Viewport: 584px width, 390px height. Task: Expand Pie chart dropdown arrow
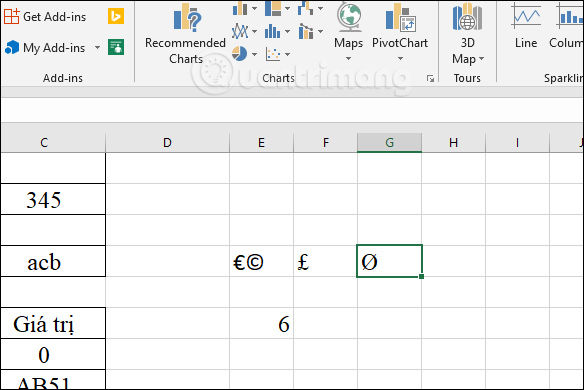(x=254, y=54)
